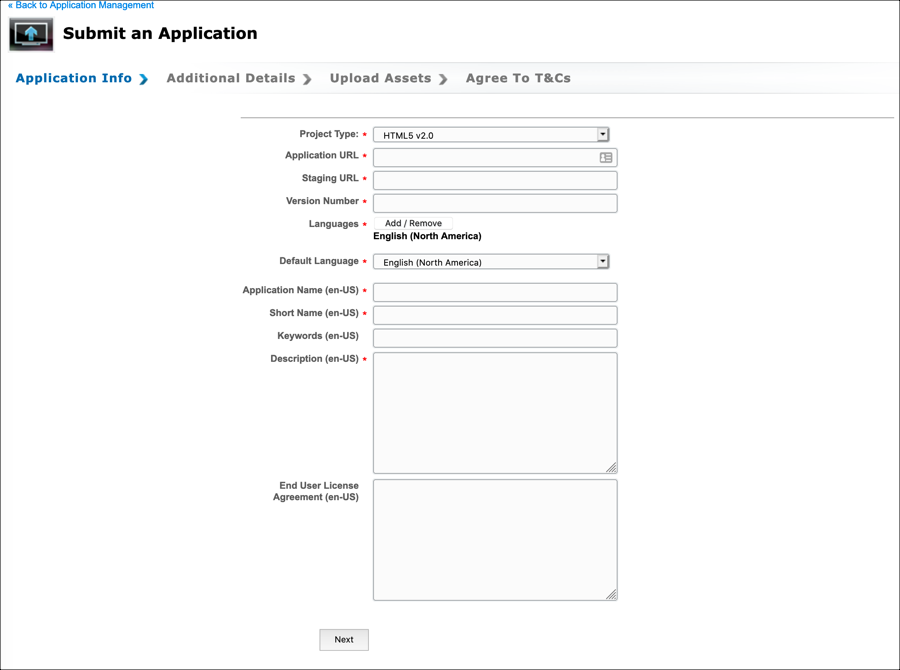Screen dimensions: 900x670
Task: Click the chevron icon after Additional Details
Action: point(308,78)
